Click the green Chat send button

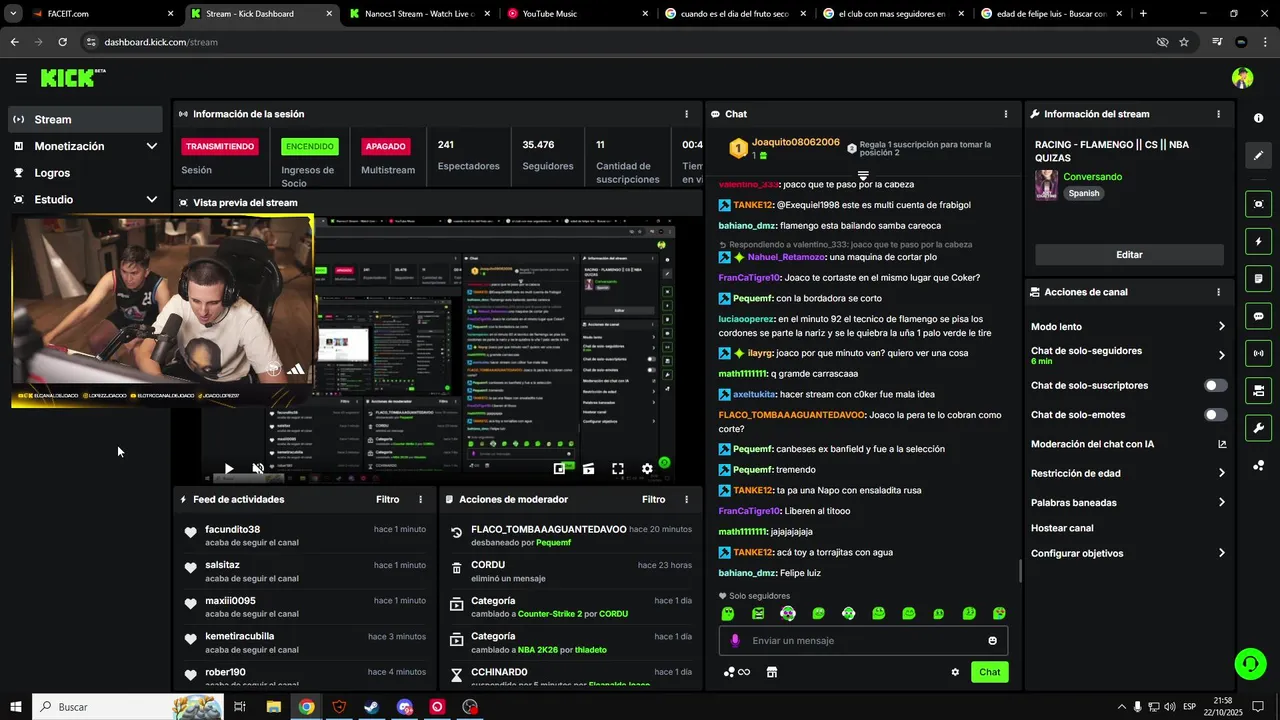pyautogui.click(x=989, y=672)
